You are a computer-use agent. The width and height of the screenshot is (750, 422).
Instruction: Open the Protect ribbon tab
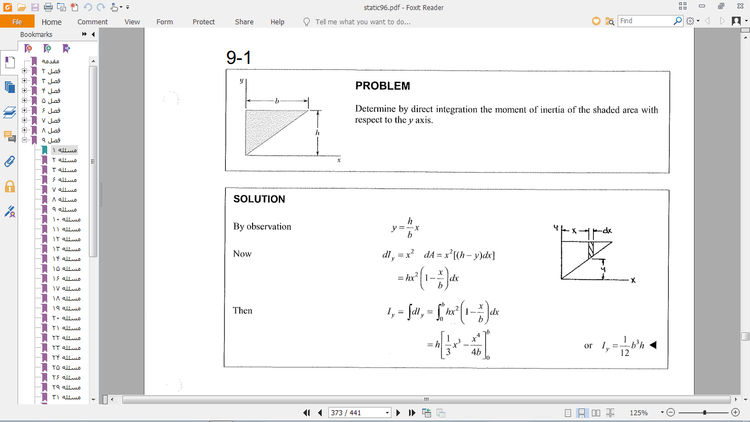click(203, 21)
